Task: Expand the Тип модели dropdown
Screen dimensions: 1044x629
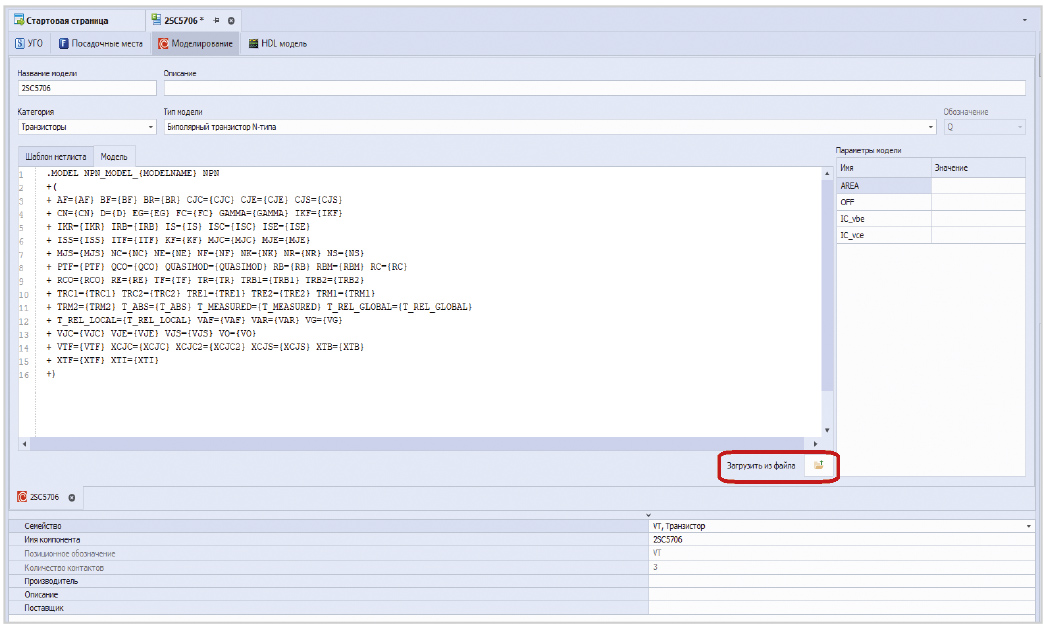Action: pos(930,126)
